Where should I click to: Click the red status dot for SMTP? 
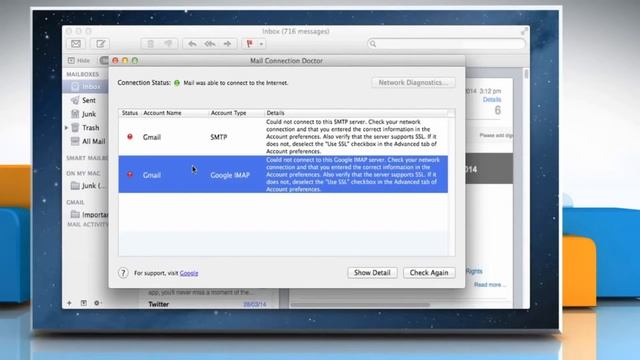tap(130, 137)
